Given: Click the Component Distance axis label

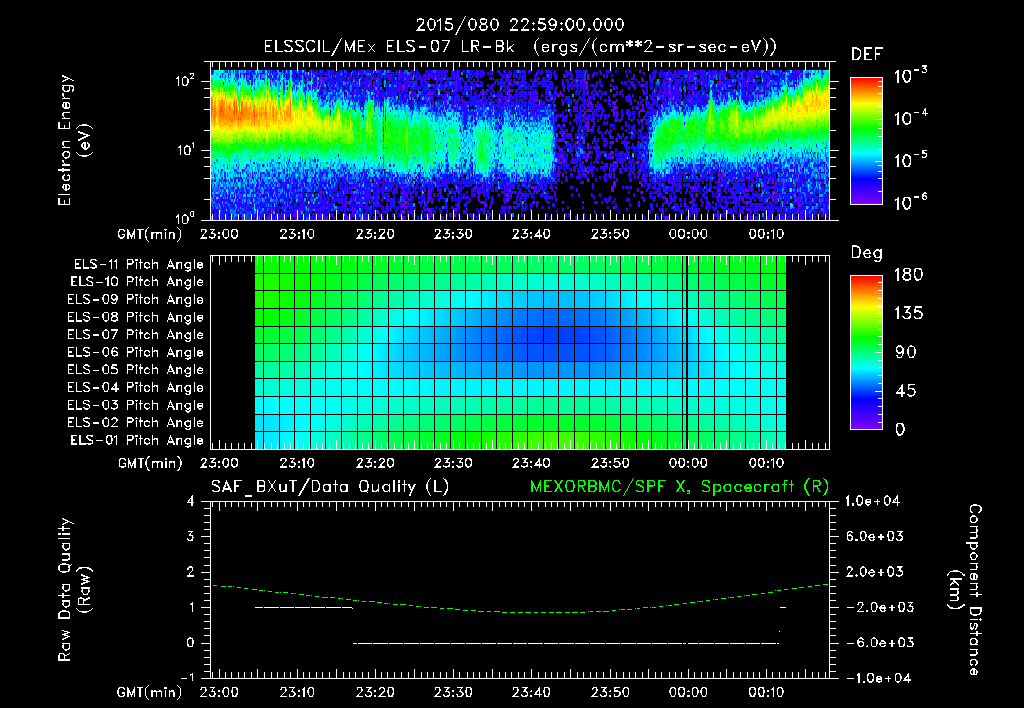Looking at the screenshot, I should click(965, 590).
